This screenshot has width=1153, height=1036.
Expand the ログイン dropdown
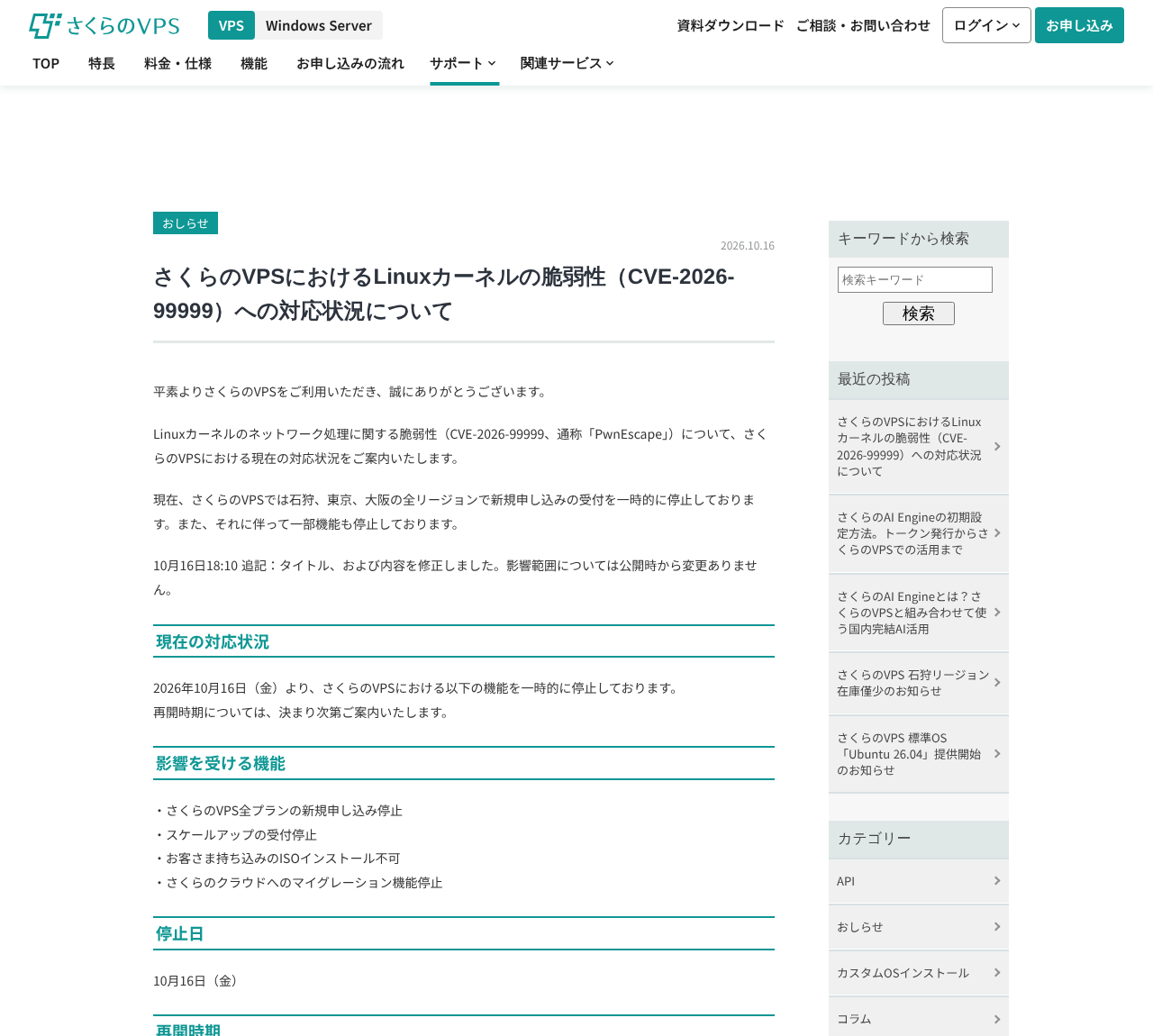(986, 25)
